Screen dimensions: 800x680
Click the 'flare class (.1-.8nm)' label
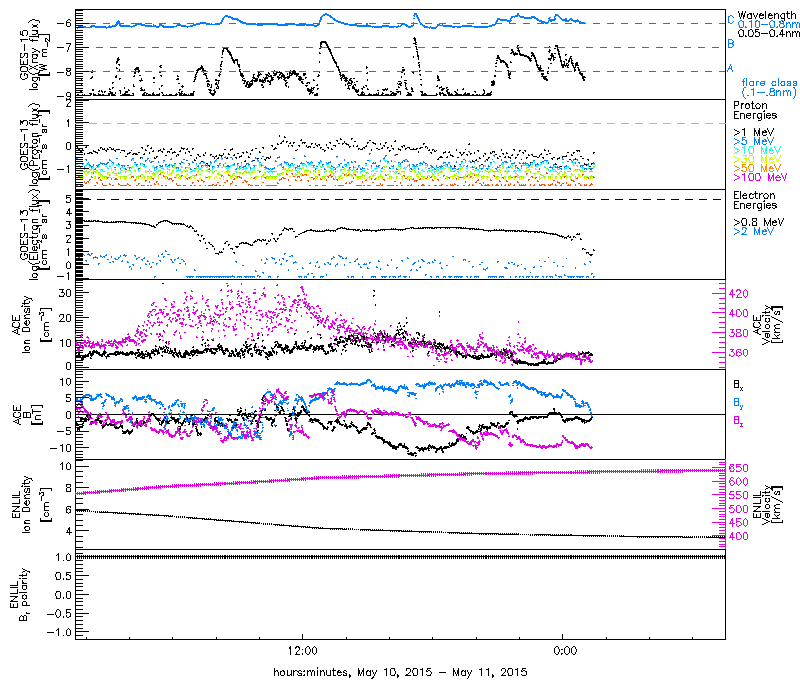click(769, 87)
